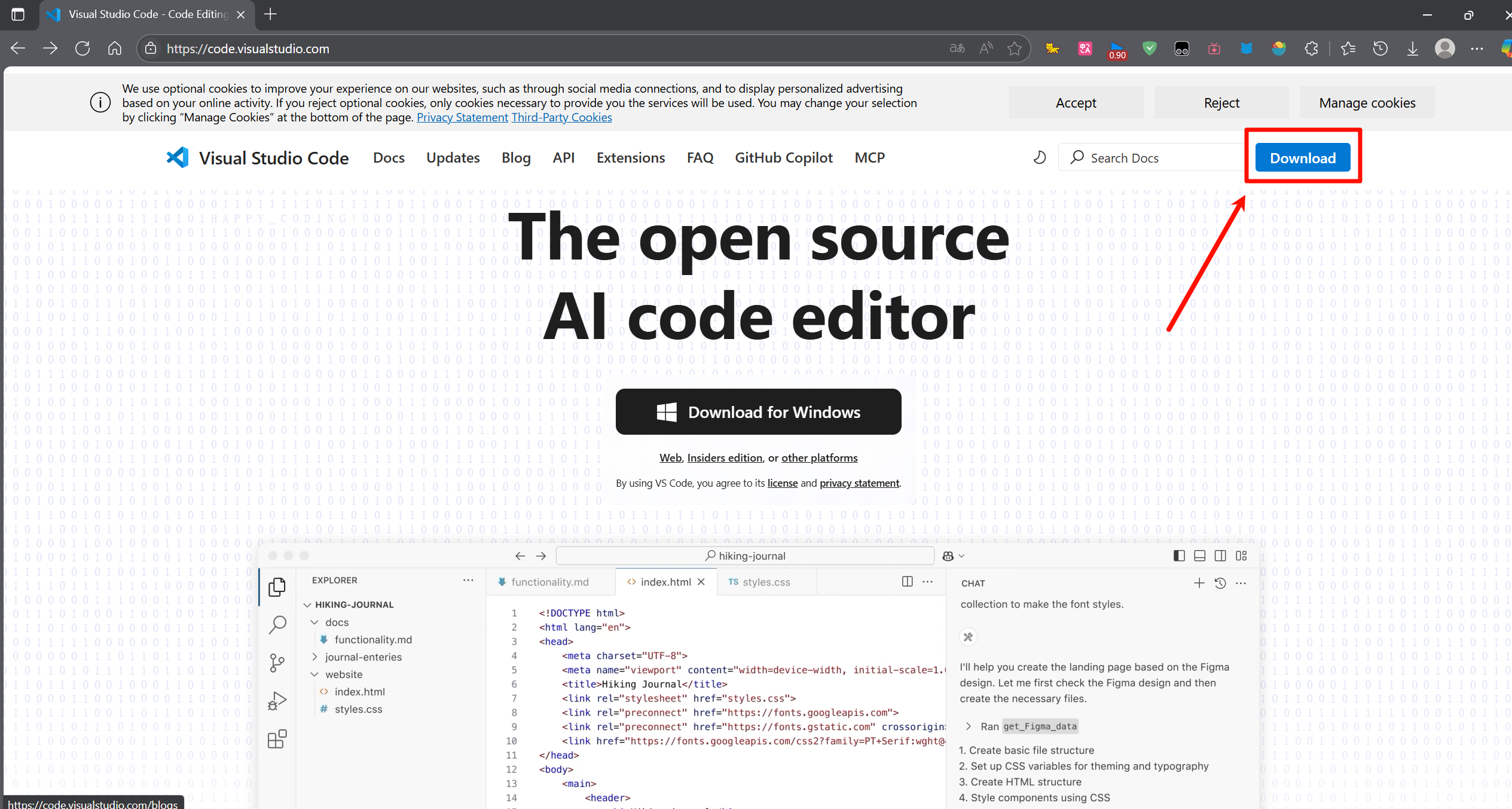Open the Updates navigation item

(x=453, y=158)
